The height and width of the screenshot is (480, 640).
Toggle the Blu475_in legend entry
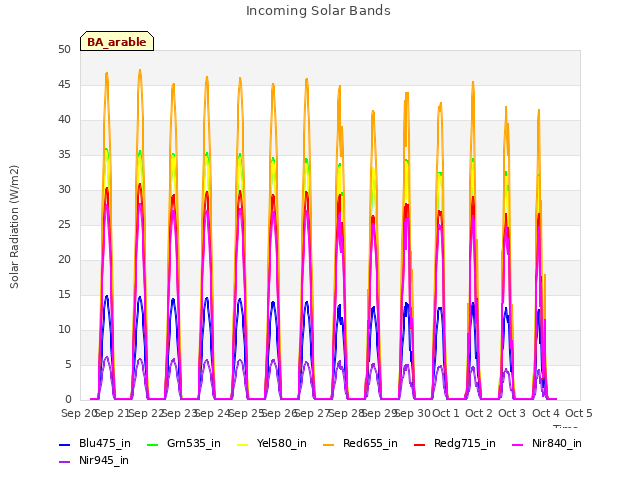(x=95, y=443)
